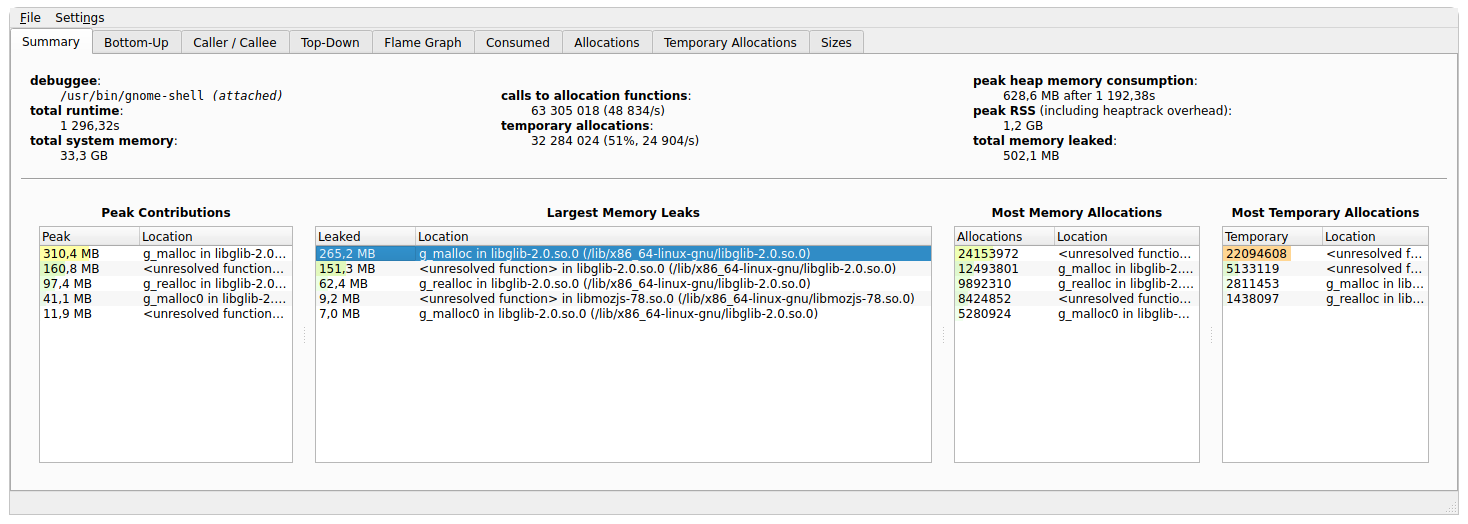1468x524 pixels.
Task: Select the 12493801 allocations row
Action: pos(1077,268)
